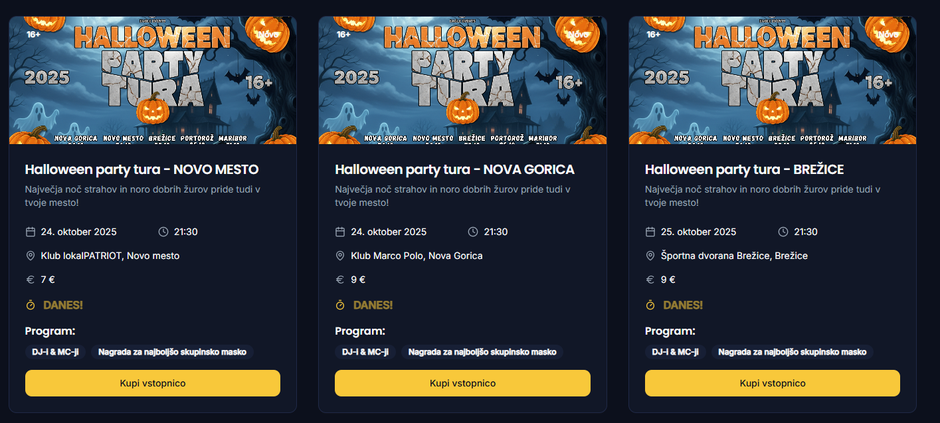Select DJ-i & MC-ji tag on Nova Gorica card
The height and width of the screenshot is (423, 940).
click(364, 352)
